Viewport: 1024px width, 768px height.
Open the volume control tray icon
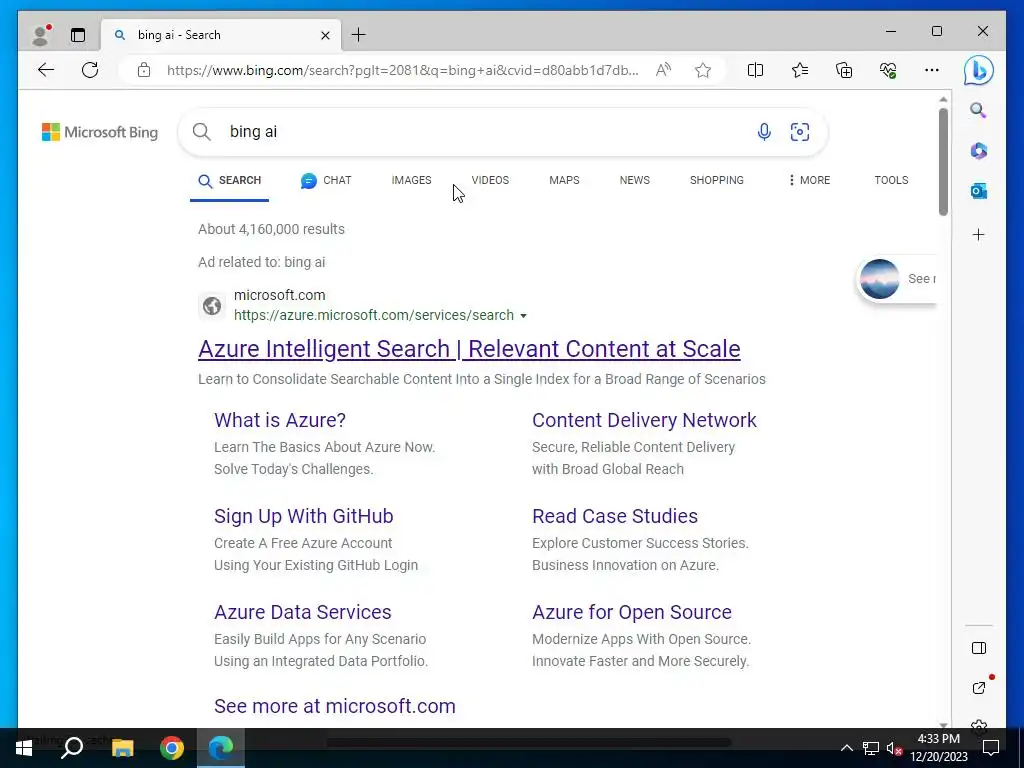tap(894, 748)
